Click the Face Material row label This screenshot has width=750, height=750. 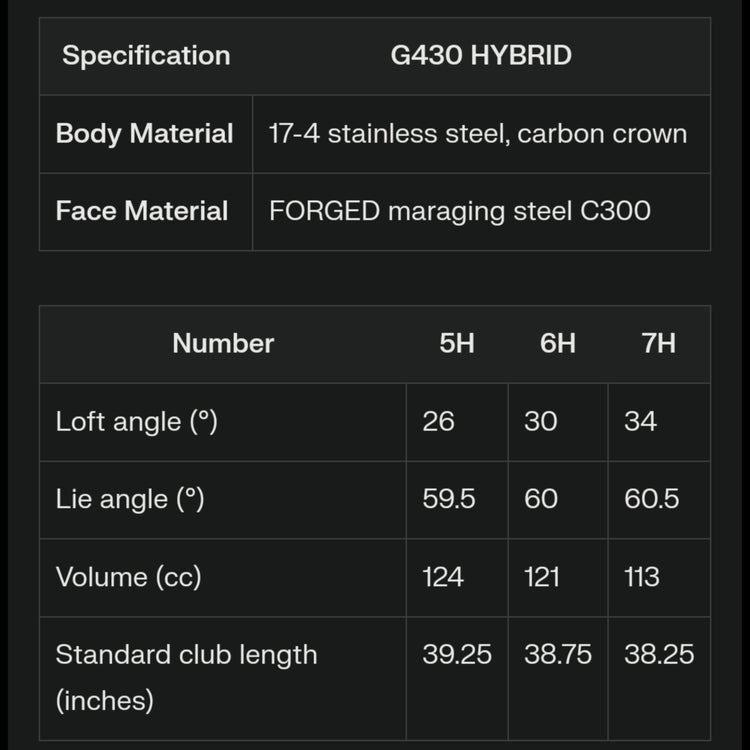(142, 212)
